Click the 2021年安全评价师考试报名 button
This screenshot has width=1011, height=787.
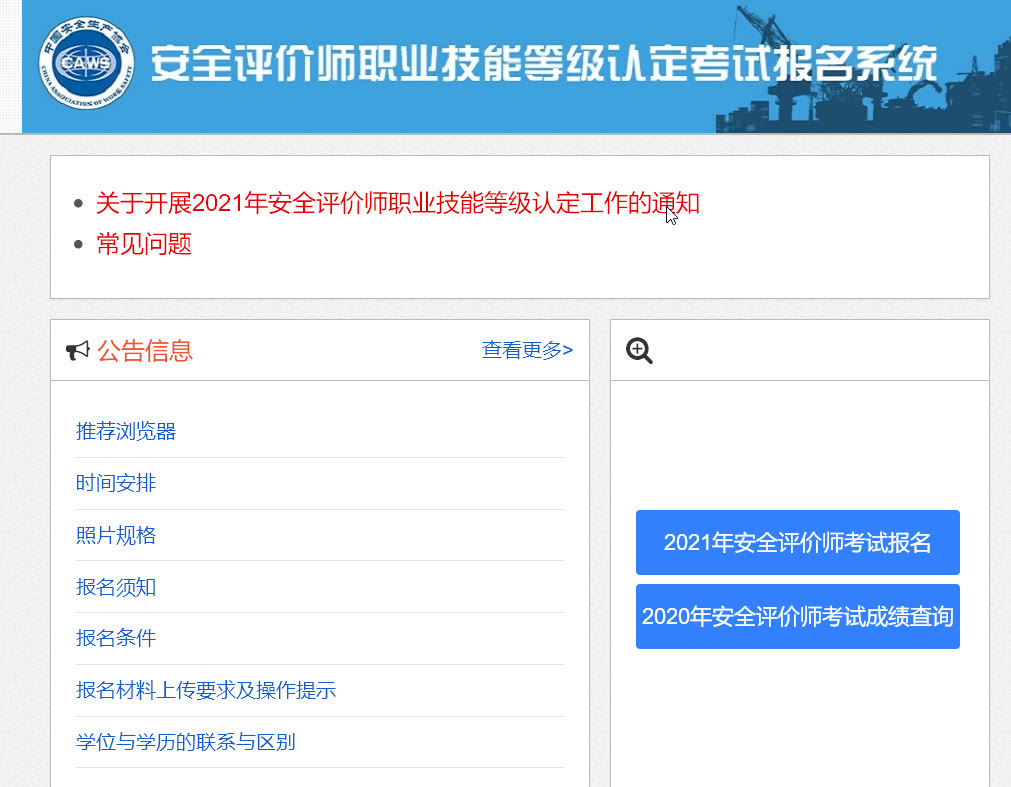[x=797, y=542]
